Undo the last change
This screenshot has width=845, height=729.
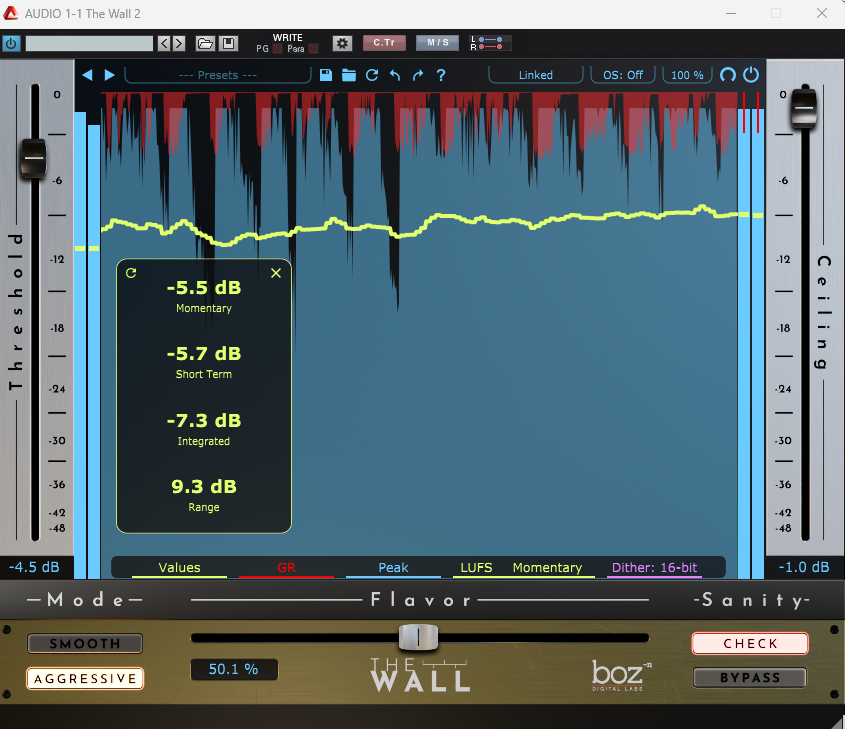(395, 75)
